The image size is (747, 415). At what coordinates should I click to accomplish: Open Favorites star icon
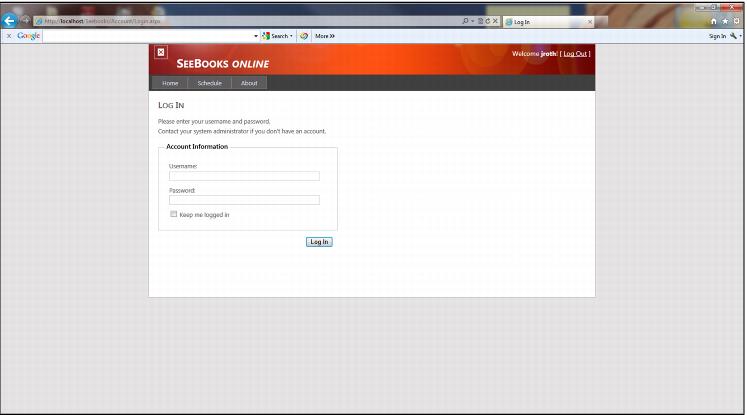pos(725,21)
